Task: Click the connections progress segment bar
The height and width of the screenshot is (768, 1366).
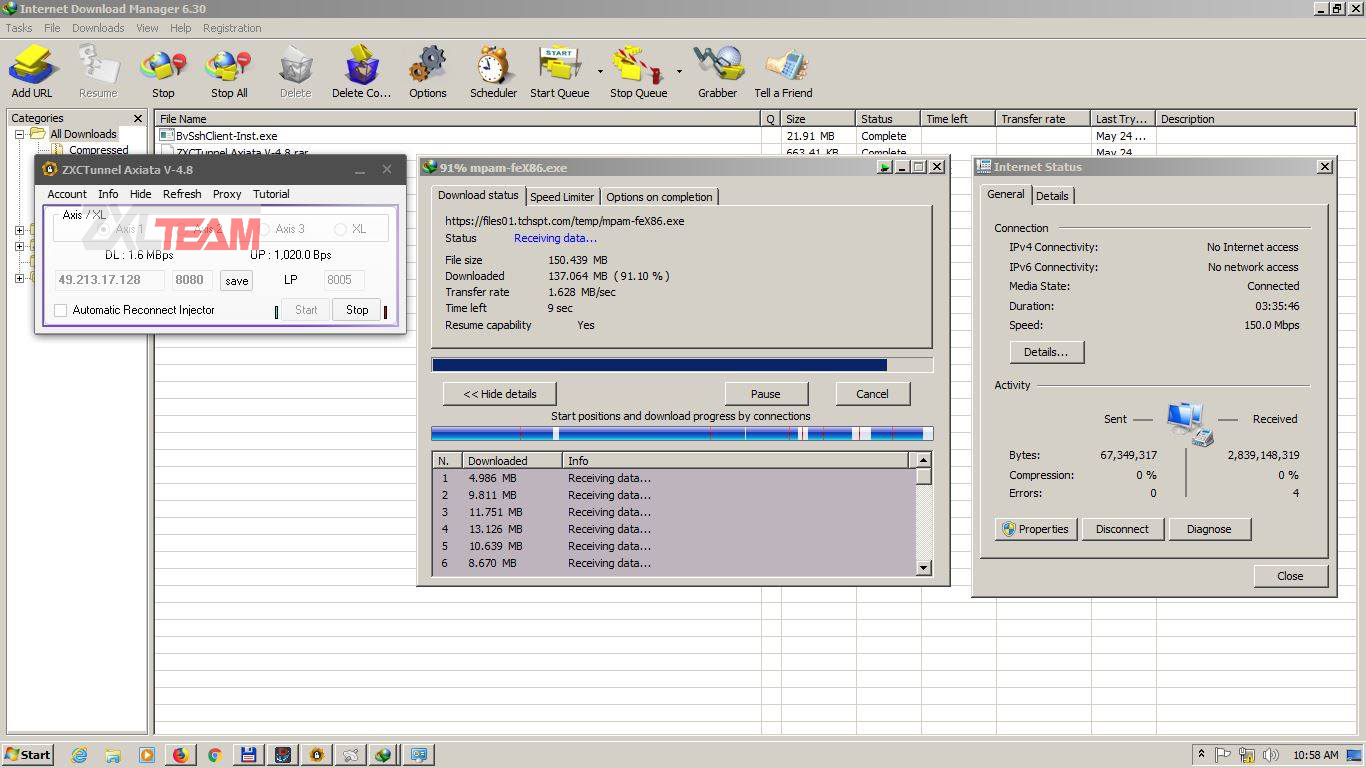Action: 682,434
